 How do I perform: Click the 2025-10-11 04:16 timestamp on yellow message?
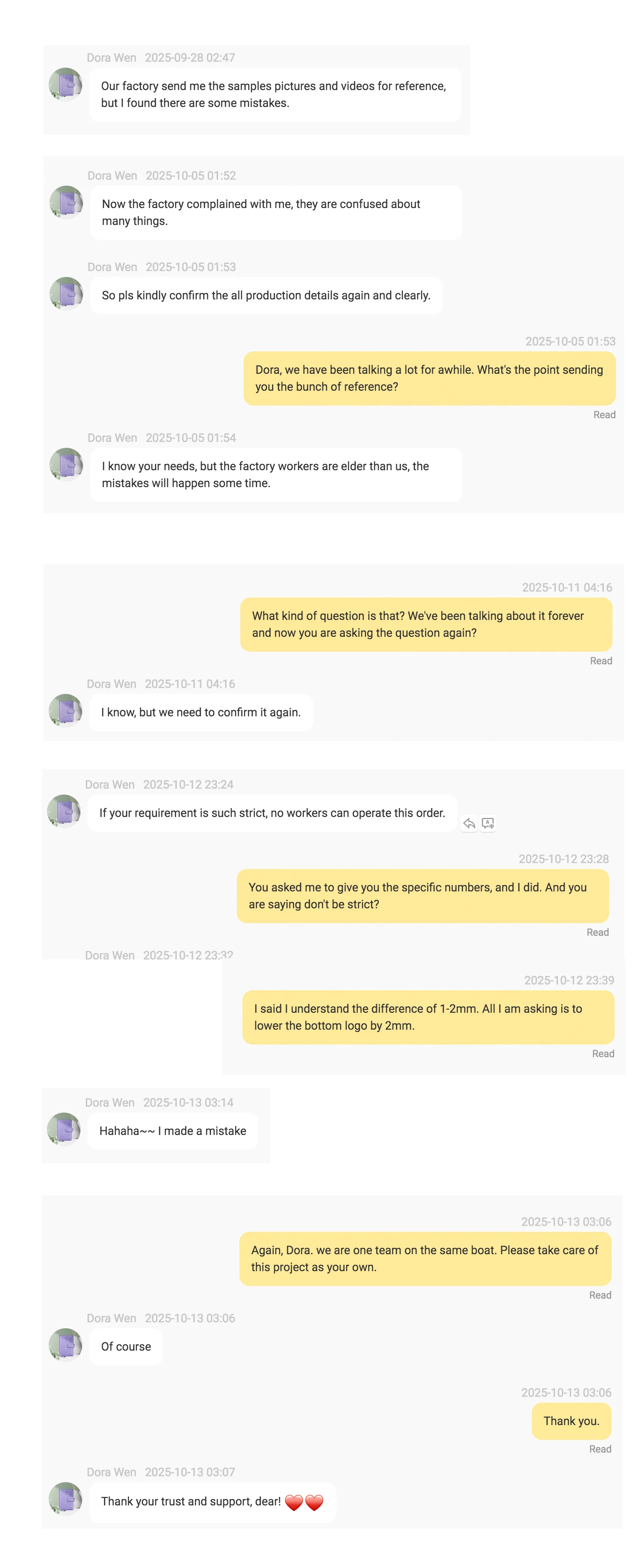(x=566, y=587)
